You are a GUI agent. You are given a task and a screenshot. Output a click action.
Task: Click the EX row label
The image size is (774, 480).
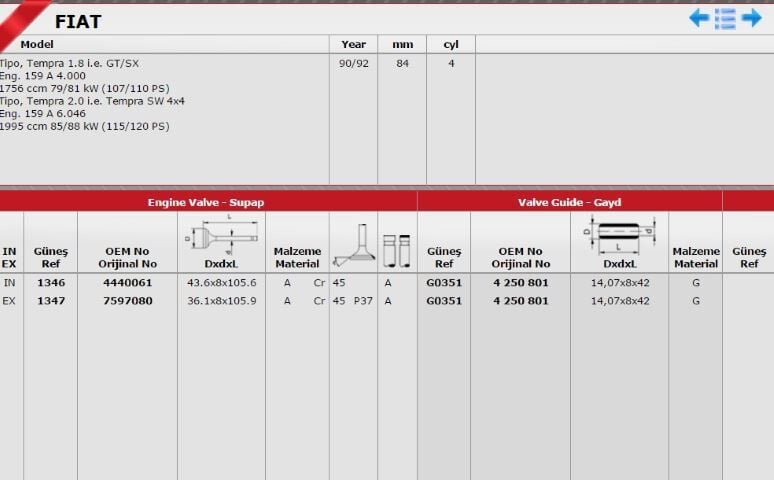coord(9,301)
